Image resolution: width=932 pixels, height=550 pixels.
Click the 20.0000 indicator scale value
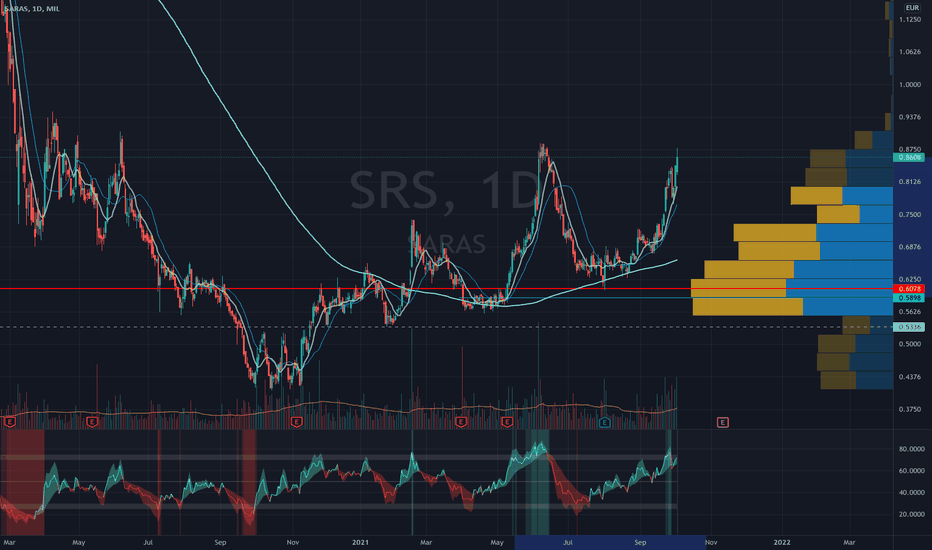tap(911, 514)
